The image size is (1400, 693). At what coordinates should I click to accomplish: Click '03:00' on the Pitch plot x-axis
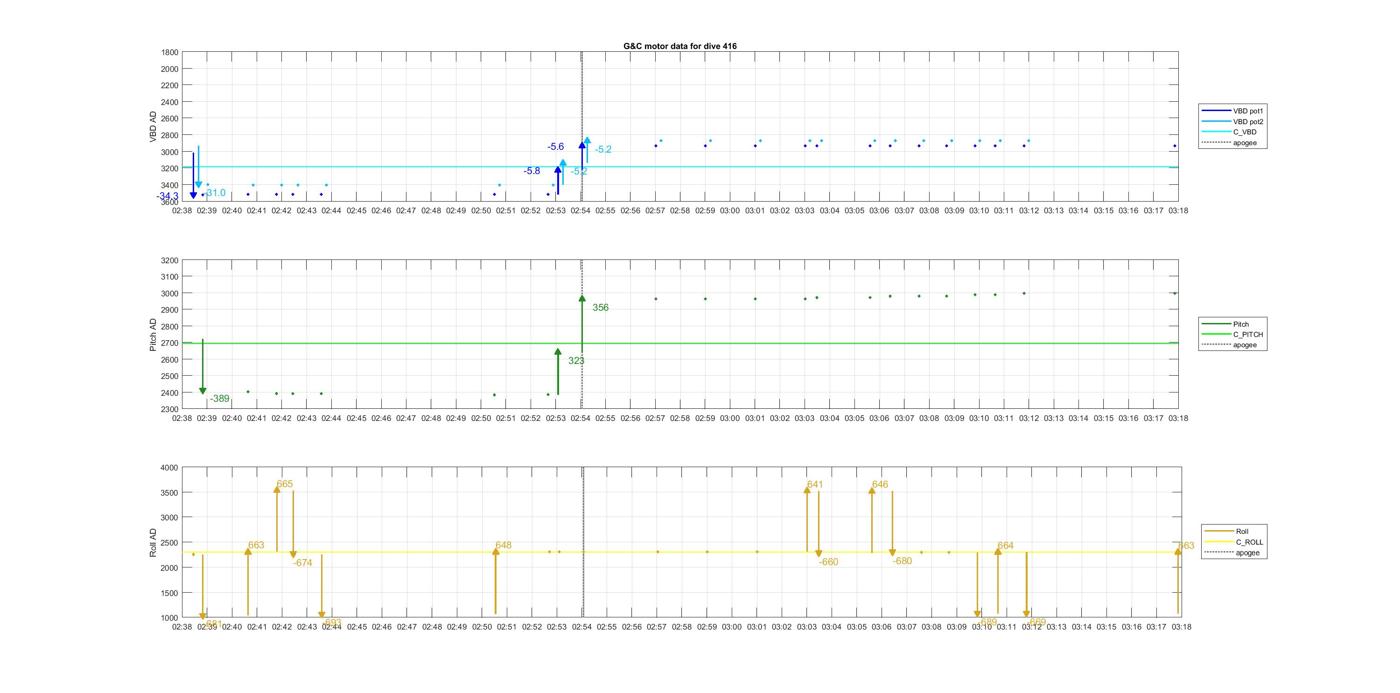click(730, 418)
